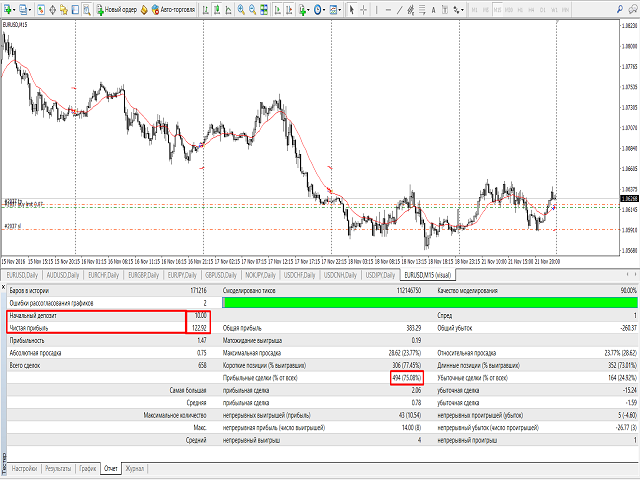Open the График tester tab
The width and height of the screenshot is (640, 480).
point(87,468)
